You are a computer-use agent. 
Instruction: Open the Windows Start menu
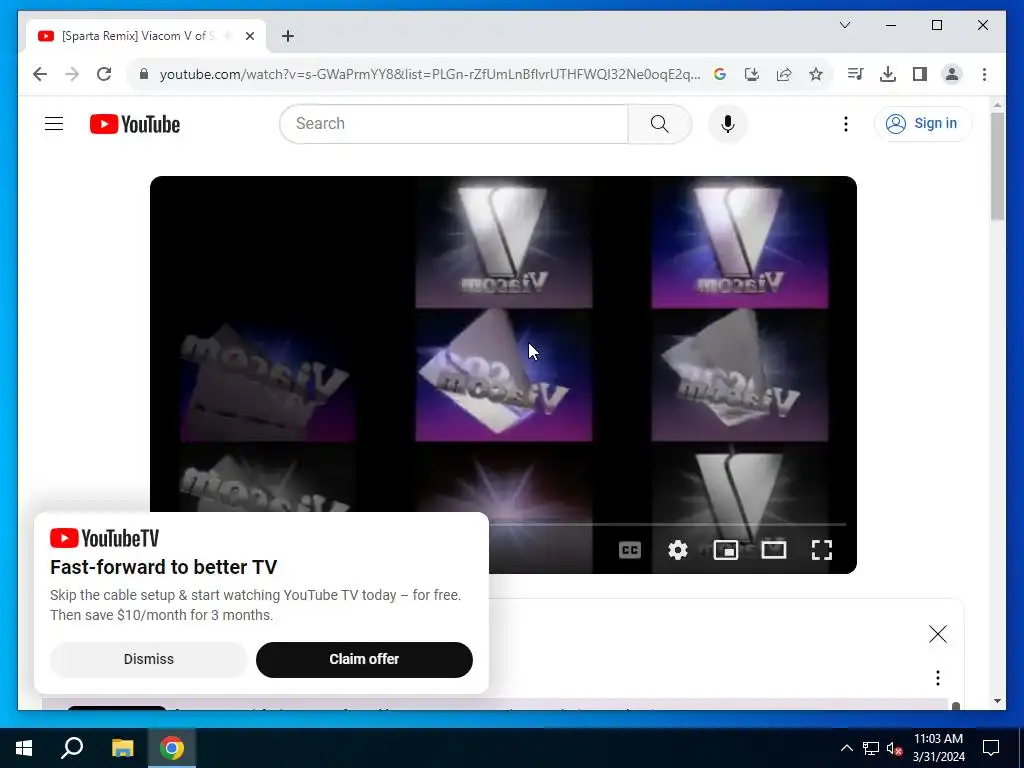point(24,748)
